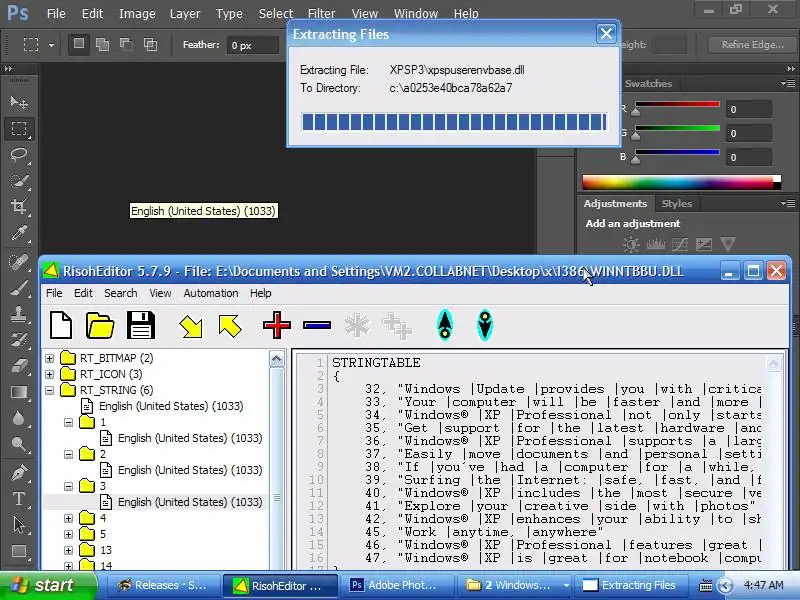Open RisohEditor Search menu
The image size is (800, 600).
120,293
